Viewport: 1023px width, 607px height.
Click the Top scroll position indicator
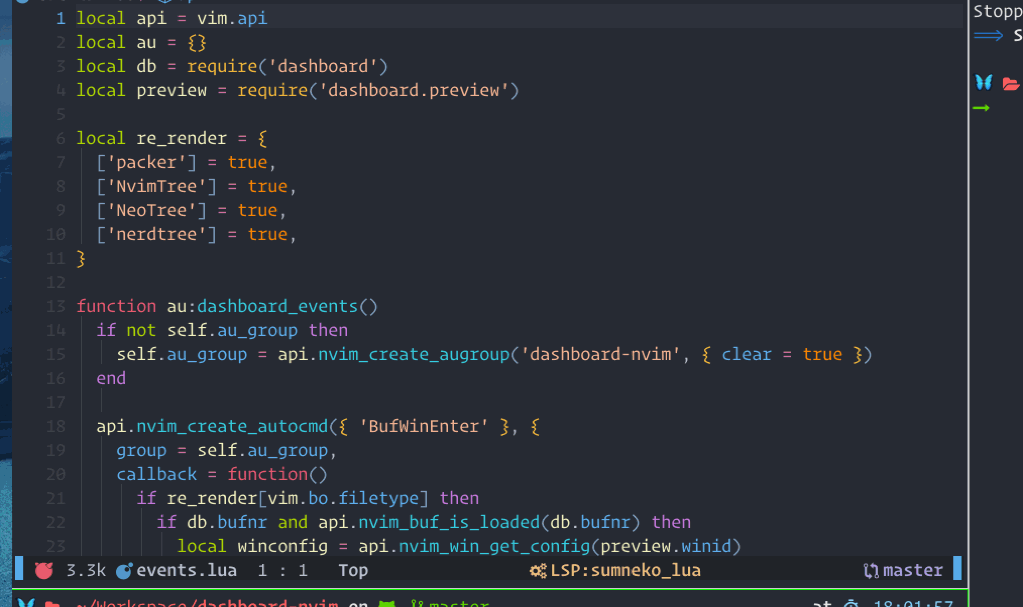352,570
